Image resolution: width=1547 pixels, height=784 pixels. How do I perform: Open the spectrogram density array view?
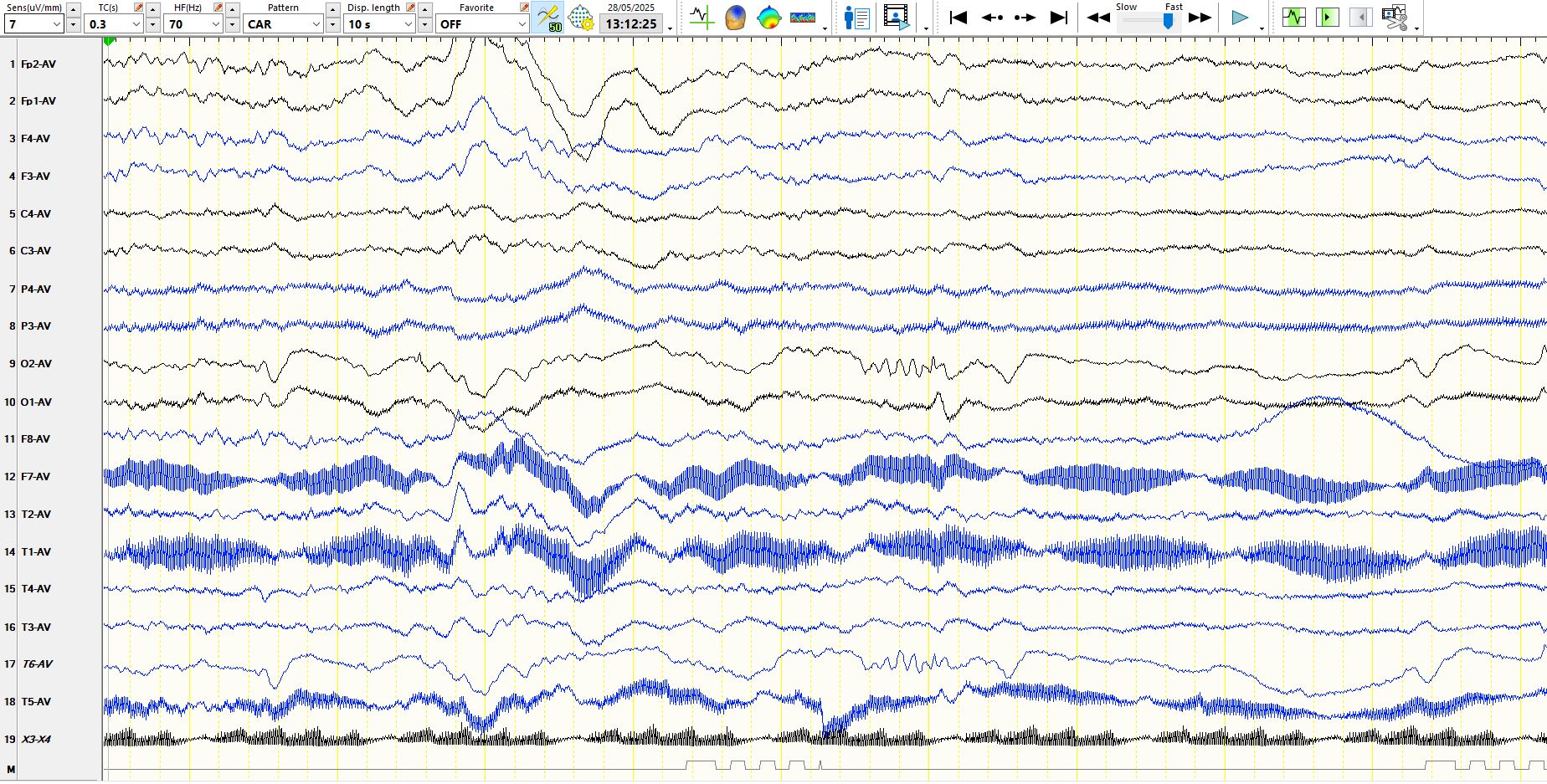(803, 18)
